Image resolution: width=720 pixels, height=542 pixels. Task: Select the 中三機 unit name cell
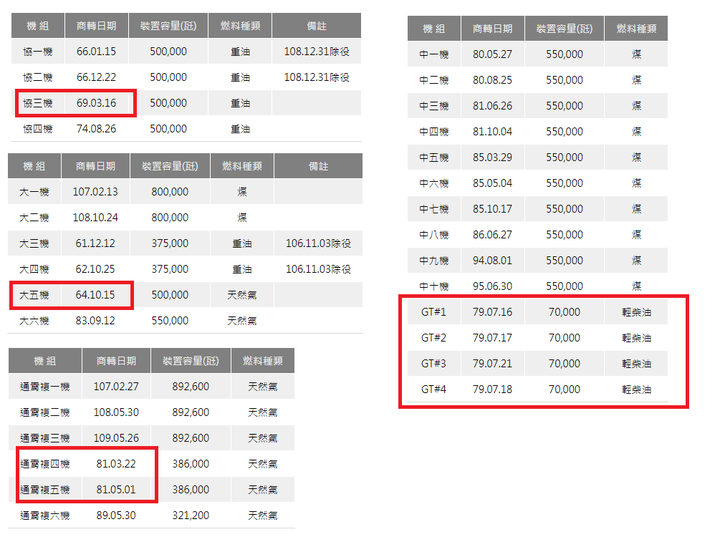coord(433,106)
